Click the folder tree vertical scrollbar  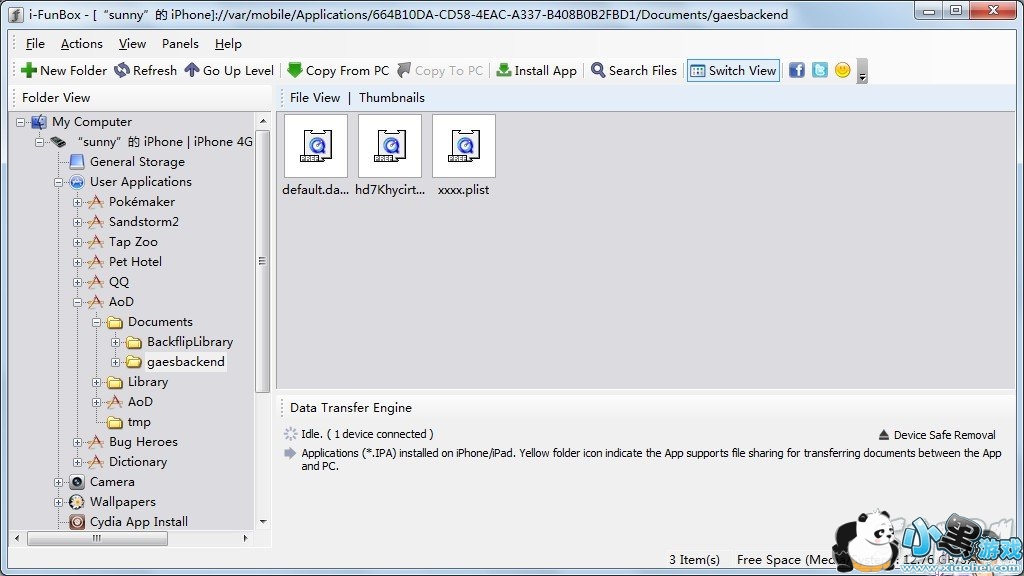tap(263, 261)
